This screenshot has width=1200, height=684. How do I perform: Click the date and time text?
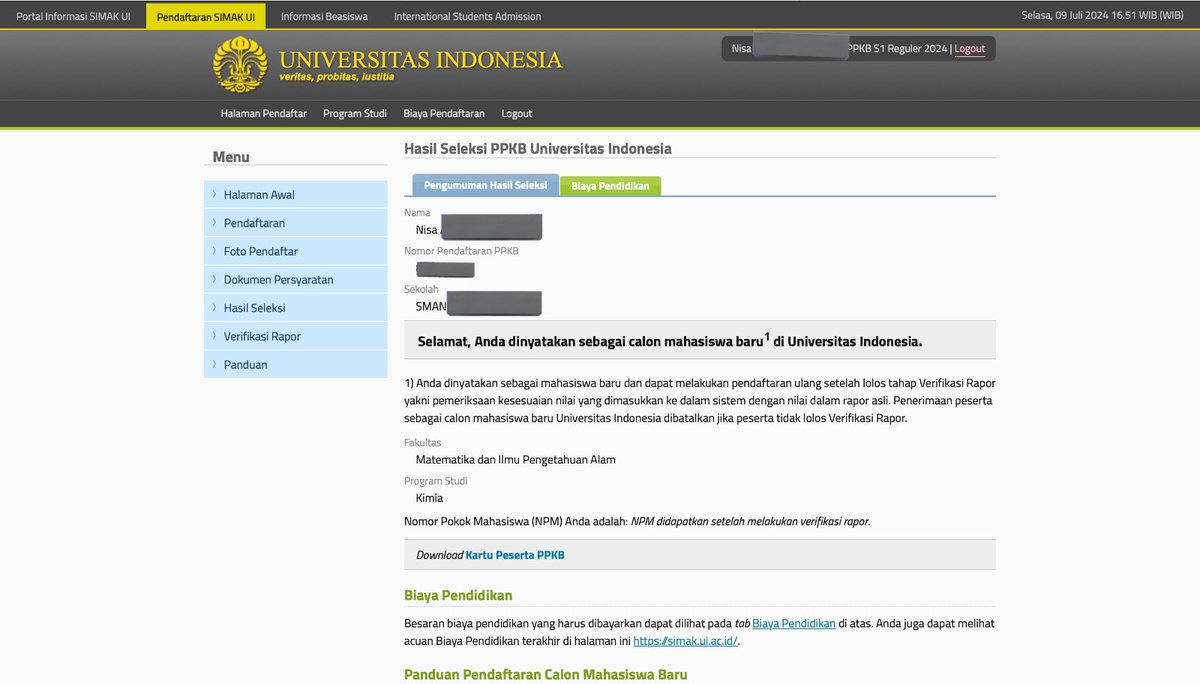[1102, 16]
